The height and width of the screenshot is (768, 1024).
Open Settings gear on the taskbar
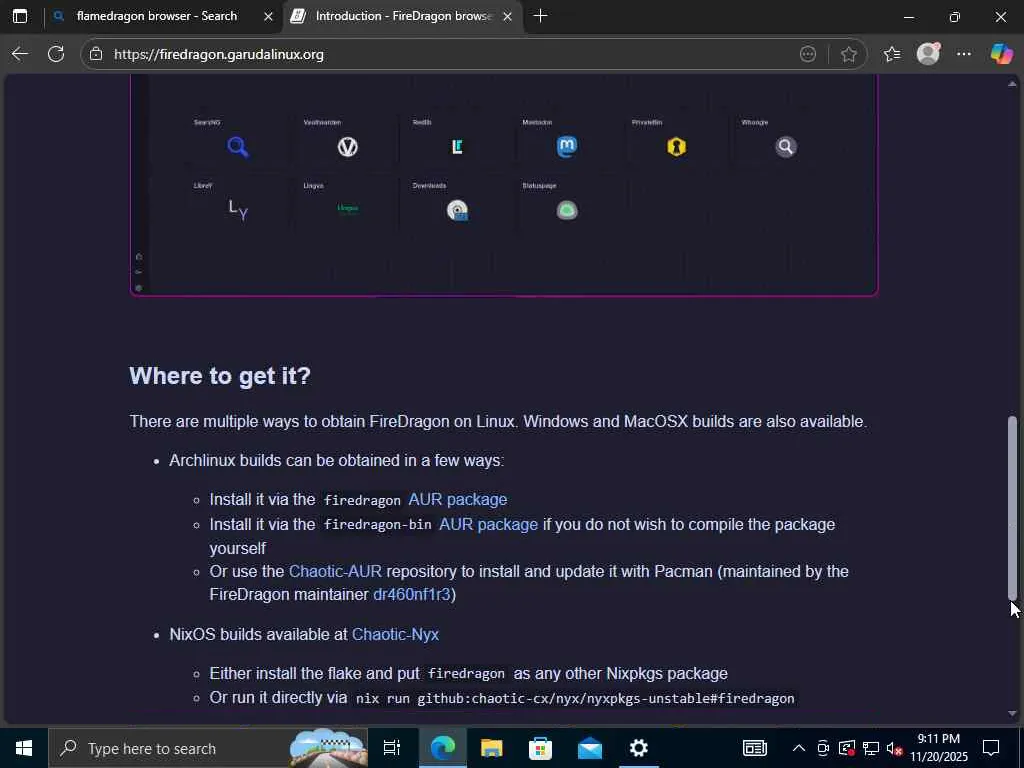click(x=639, y=748)
